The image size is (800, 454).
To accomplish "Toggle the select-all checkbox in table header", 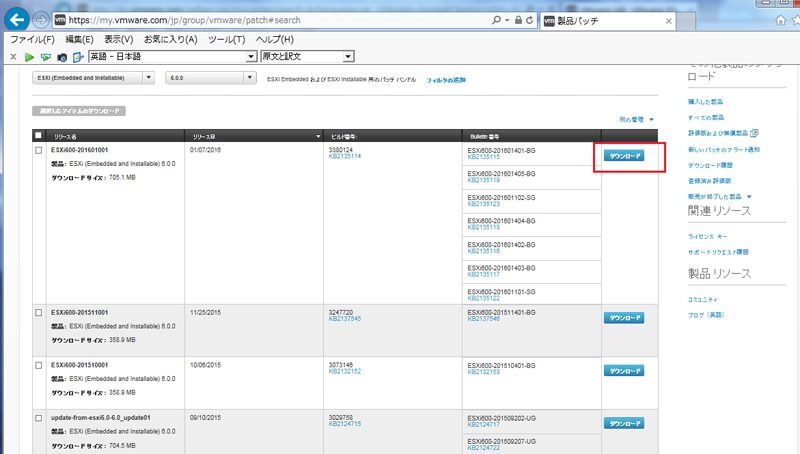I will 38,136.
